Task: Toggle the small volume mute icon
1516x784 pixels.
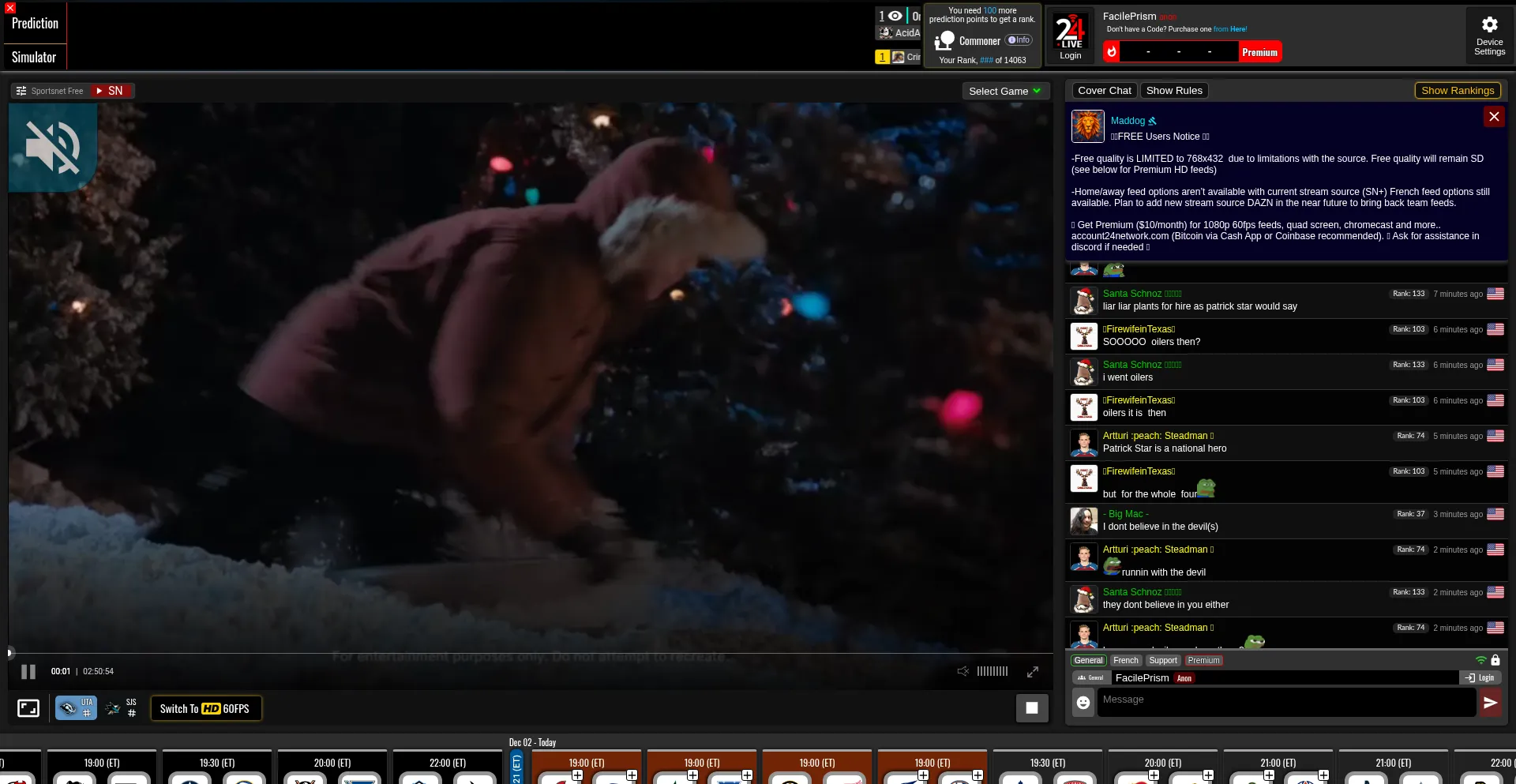Action: [x=963, y=671]
